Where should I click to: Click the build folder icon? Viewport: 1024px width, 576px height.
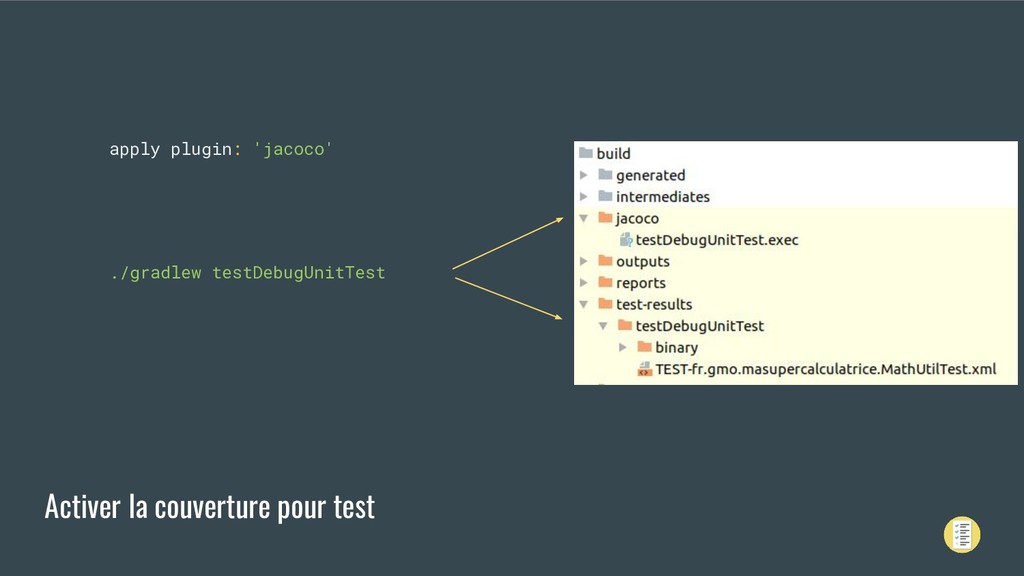pos(585,153)
